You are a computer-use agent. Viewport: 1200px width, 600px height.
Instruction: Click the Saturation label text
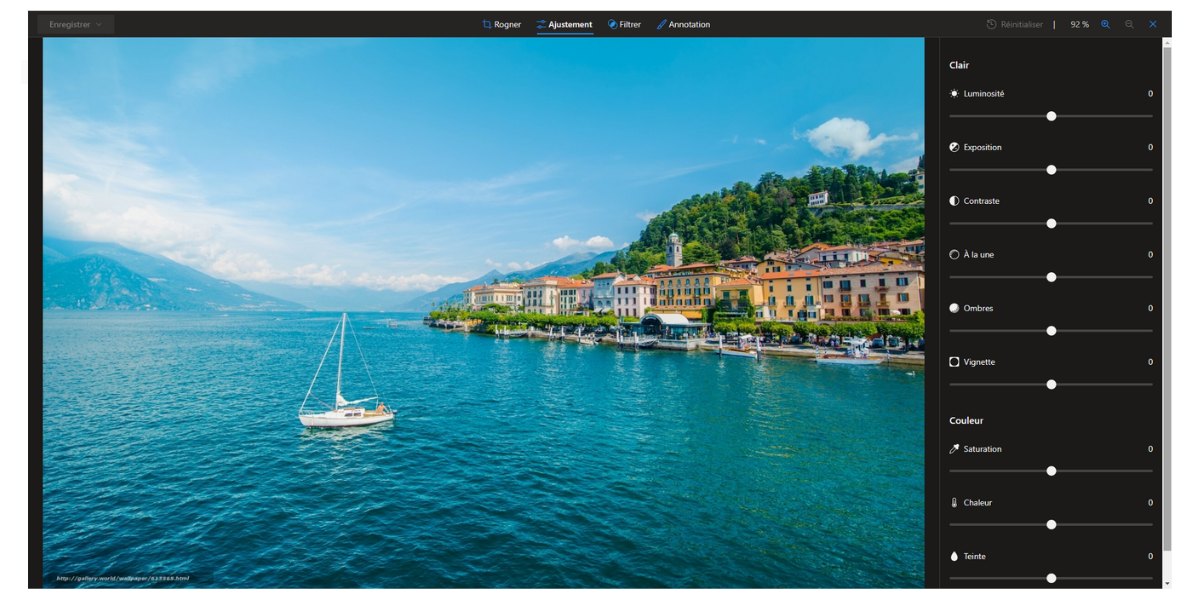click(x=983, y=449)
